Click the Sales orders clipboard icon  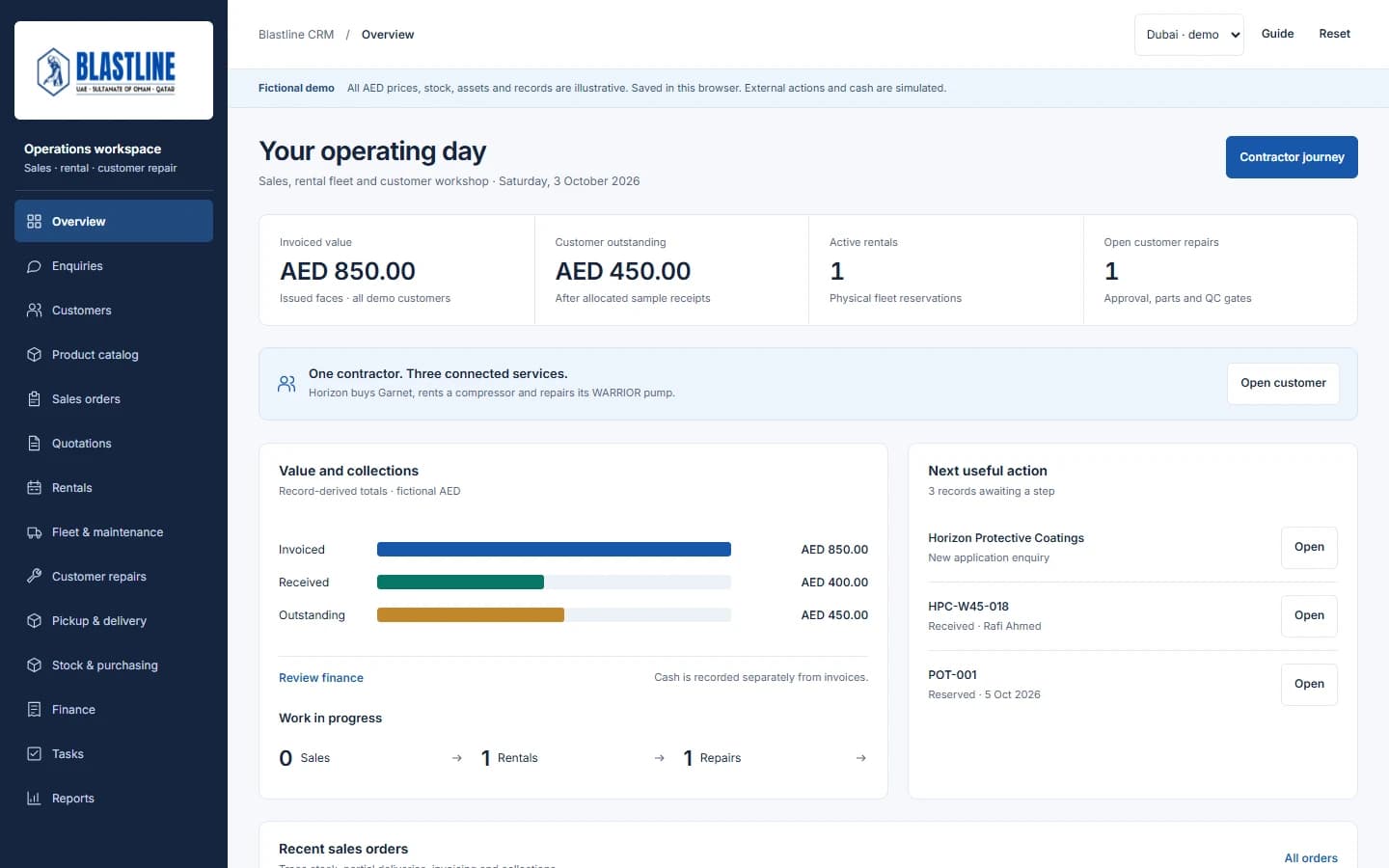coord(34,399)
